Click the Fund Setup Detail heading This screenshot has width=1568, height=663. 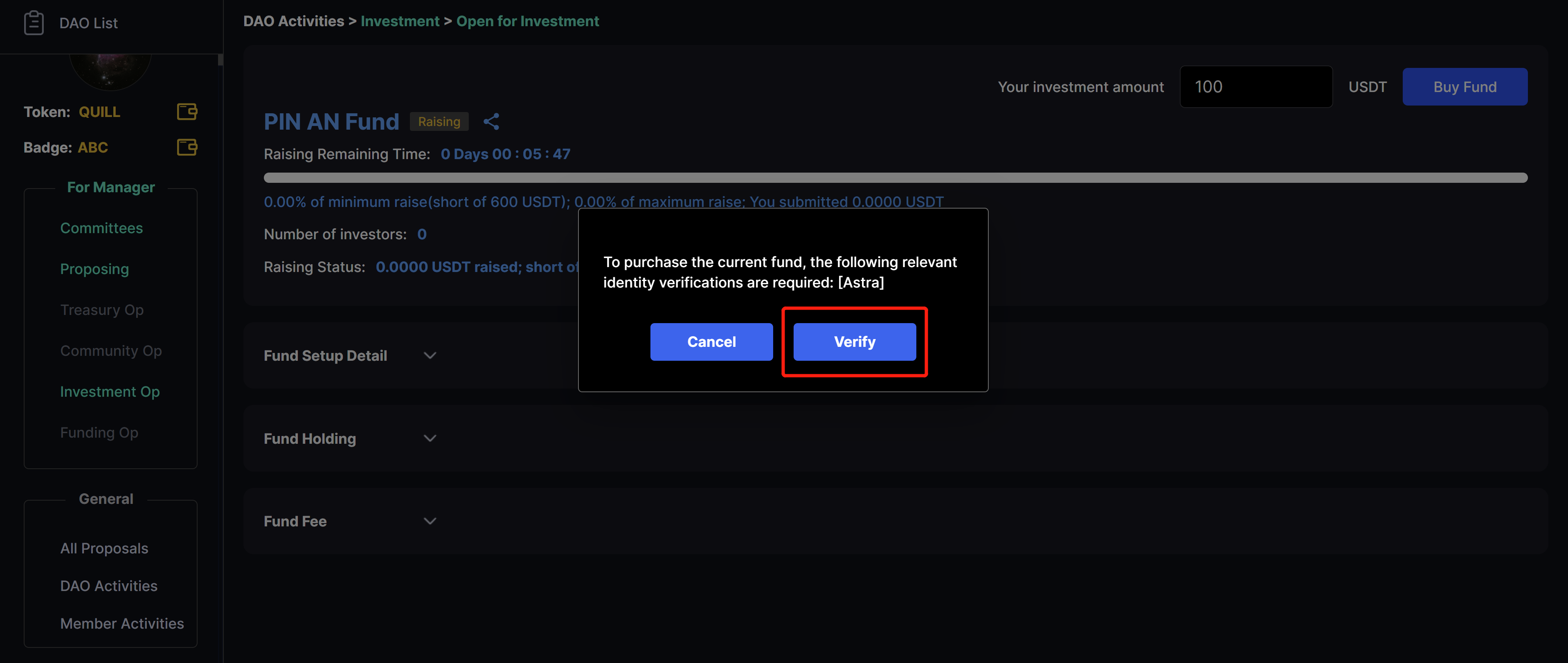point(325,355)
